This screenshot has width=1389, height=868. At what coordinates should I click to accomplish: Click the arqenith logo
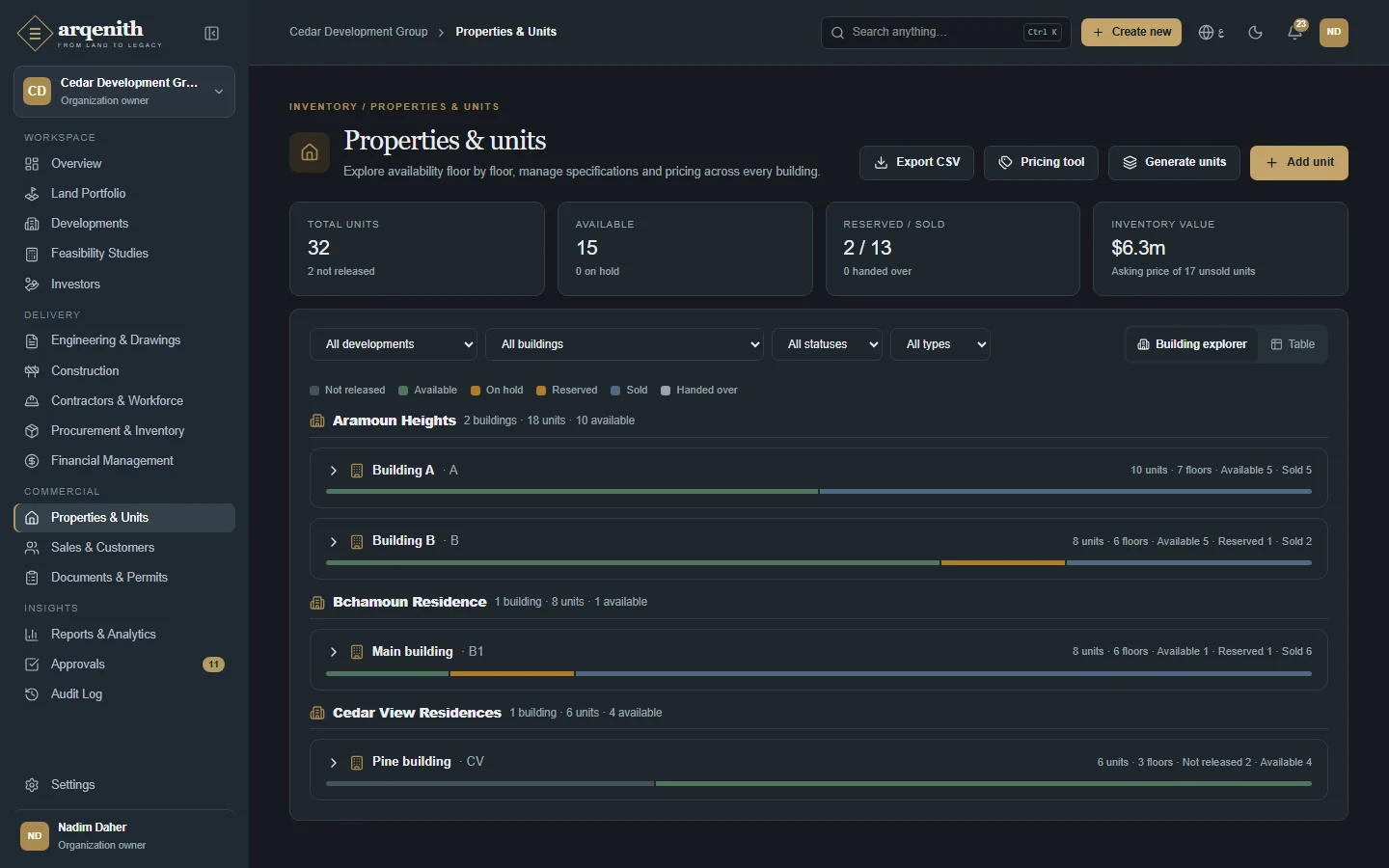tap(90, 33)
